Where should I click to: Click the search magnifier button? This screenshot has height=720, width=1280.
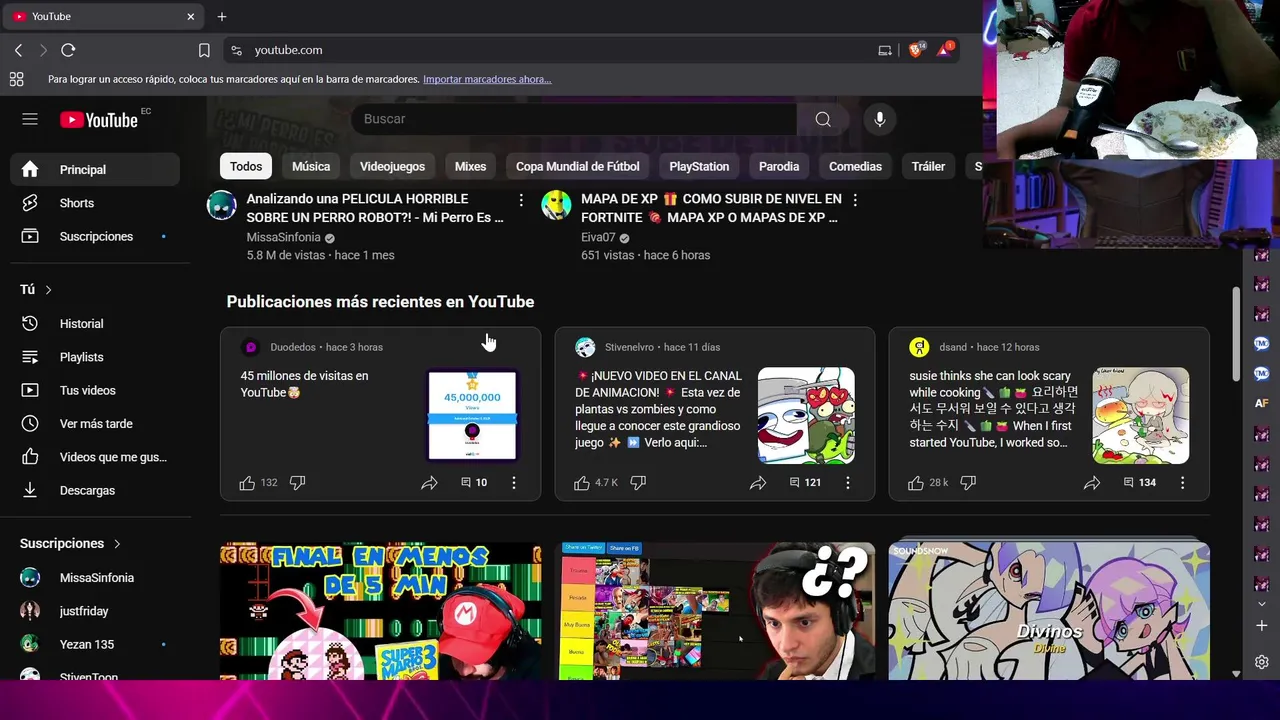(823, 119)
